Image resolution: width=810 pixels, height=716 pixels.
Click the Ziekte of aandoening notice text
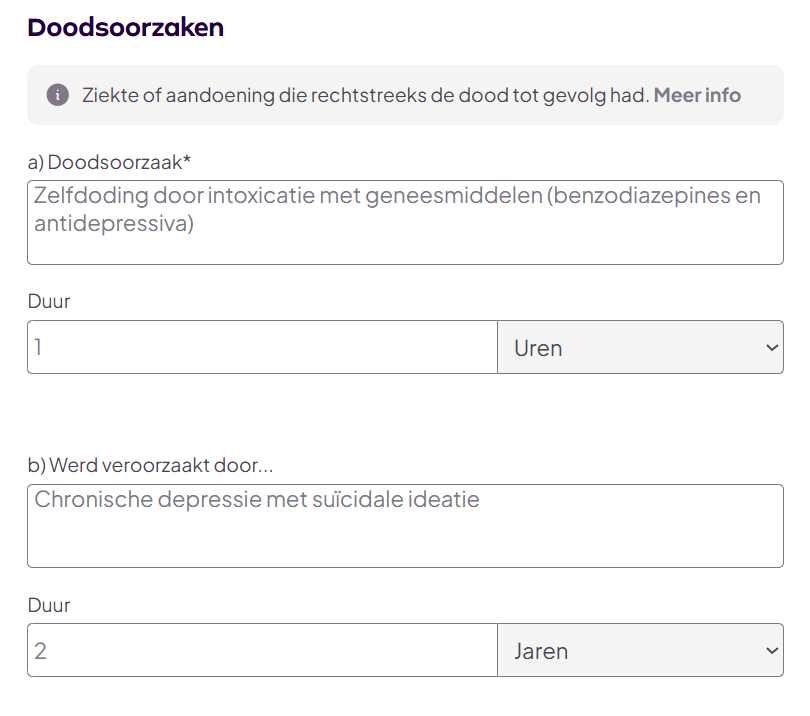365,95
